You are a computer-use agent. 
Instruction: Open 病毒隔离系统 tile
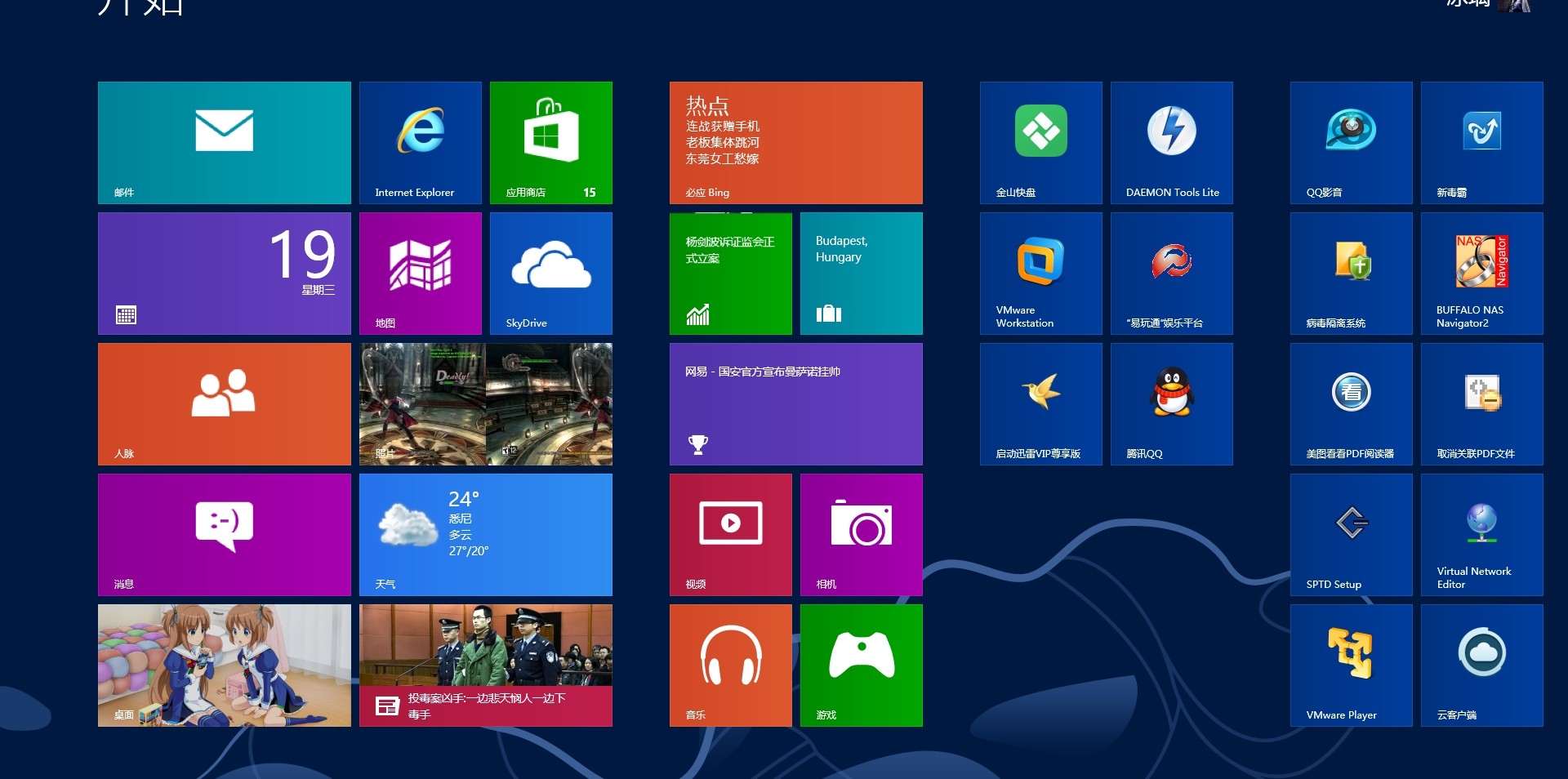pos(1352,274)
